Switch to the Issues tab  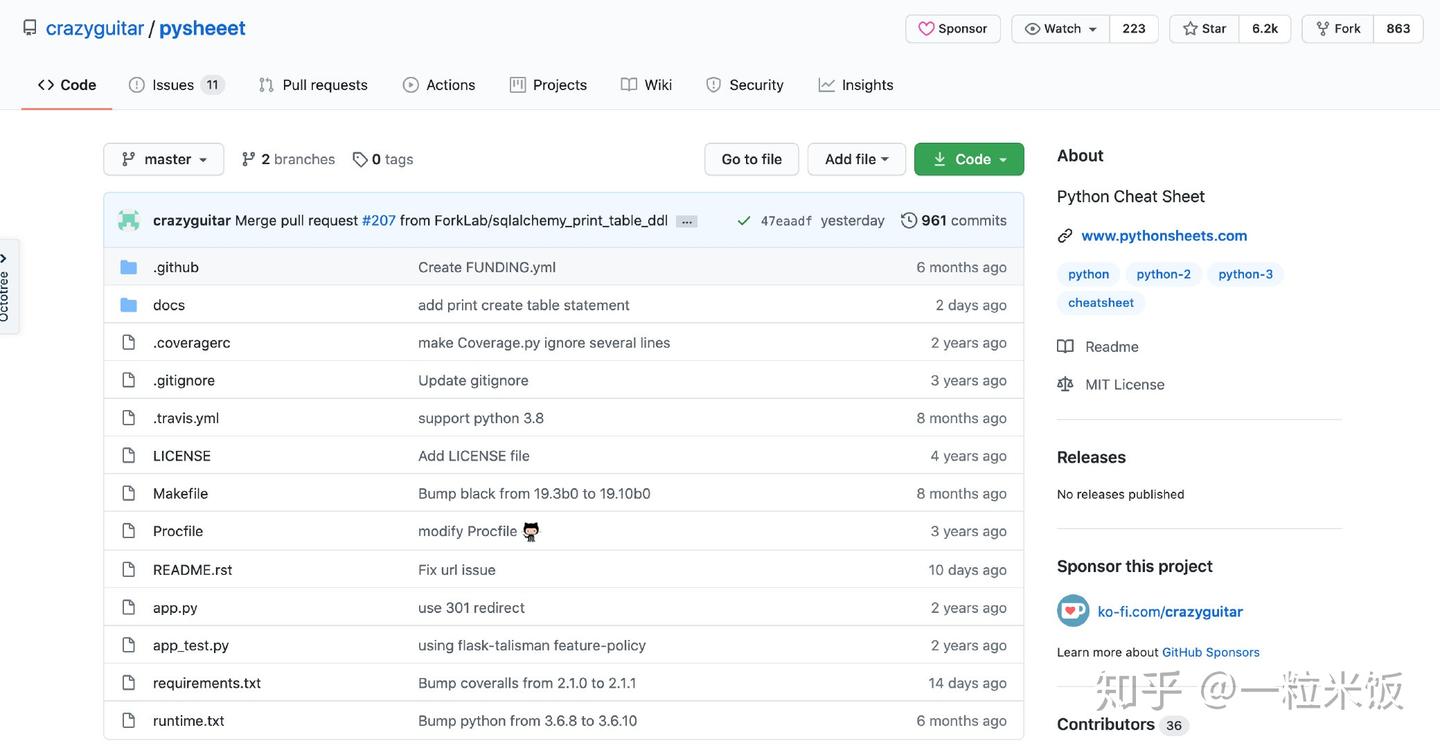click(173, 85)
